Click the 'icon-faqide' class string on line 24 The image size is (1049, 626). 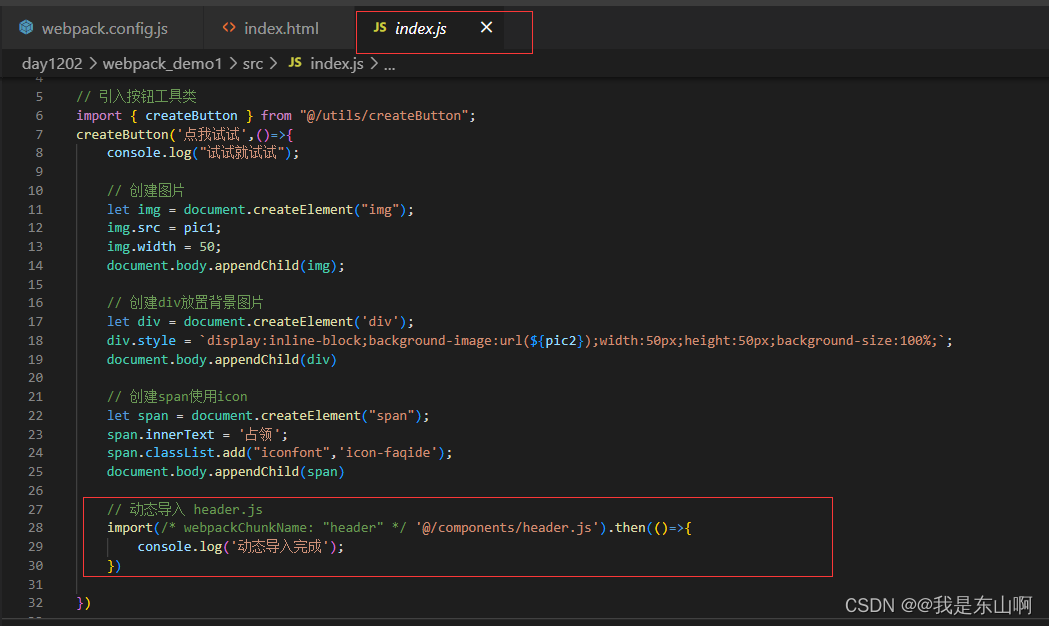click(x=388, y=453)
